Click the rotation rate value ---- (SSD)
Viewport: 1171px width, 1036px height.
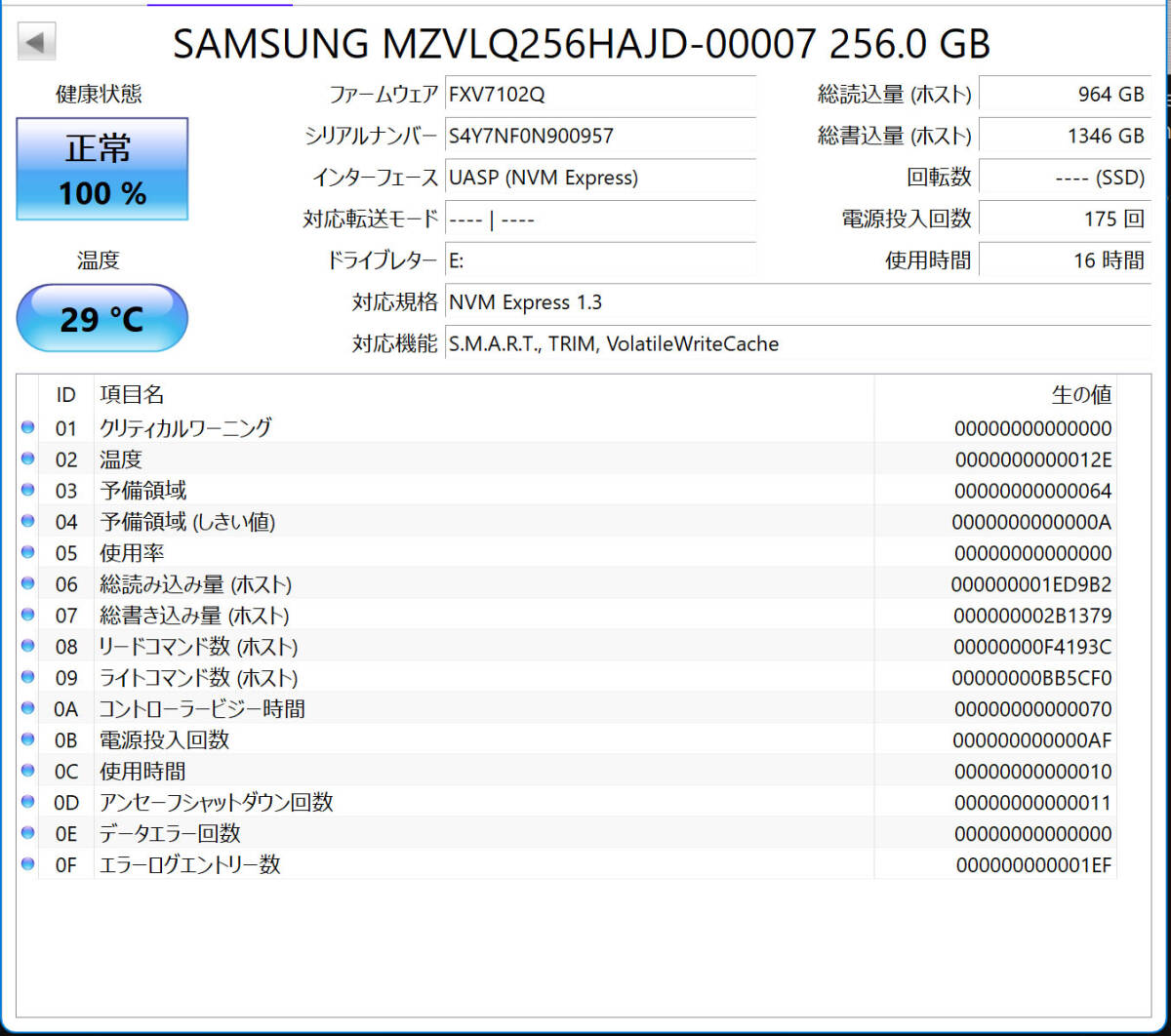pyautogui.click(x=1065, y=178)
